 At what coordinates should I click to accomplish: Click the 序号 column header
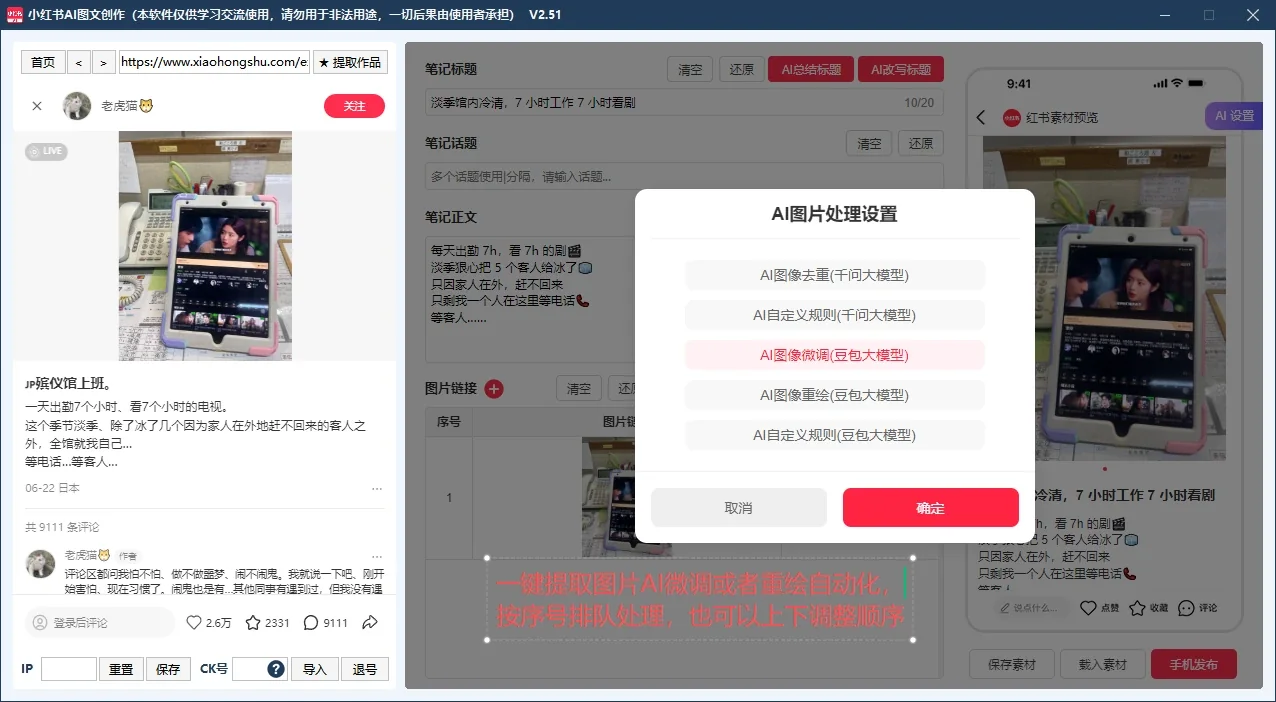pyautogui.click(x=449, y=422)
